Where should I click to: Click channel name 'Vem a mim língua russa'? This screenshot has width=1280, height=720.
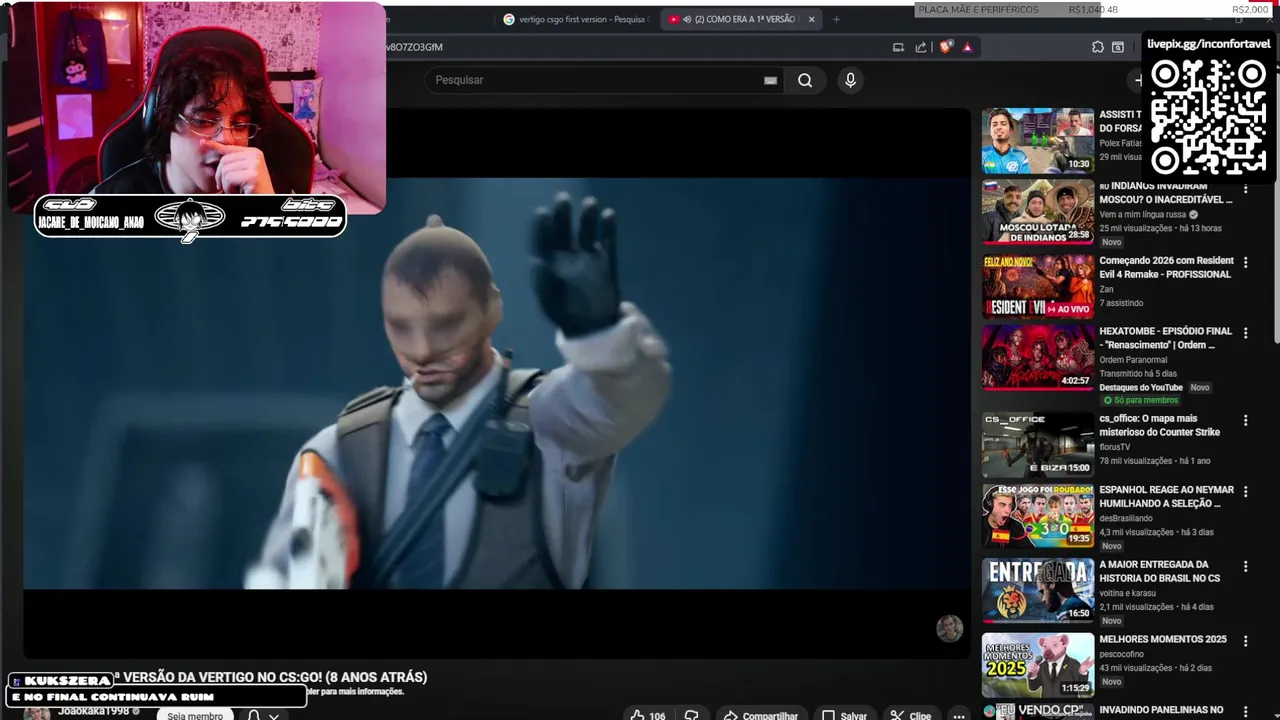(x=1142, y=214)
